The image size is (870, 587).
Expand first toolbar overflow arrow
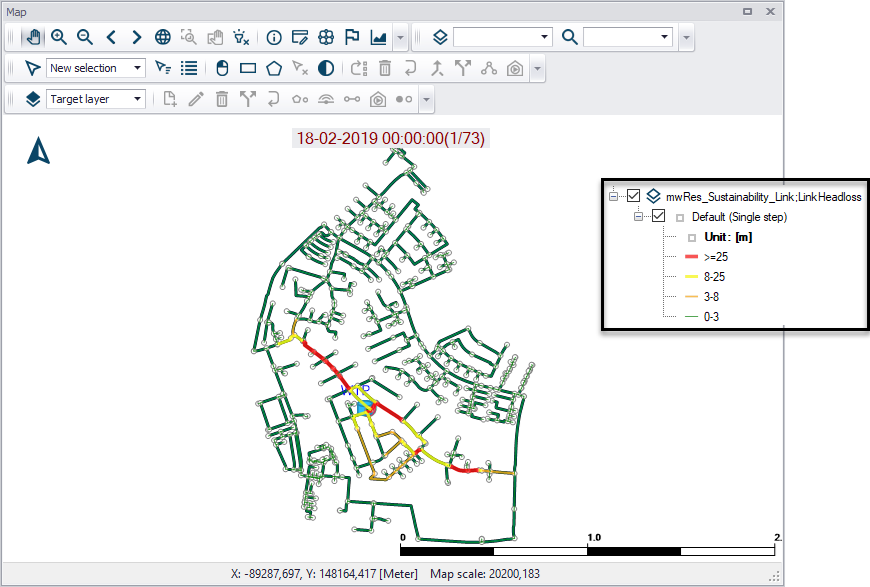coord(400,38)
